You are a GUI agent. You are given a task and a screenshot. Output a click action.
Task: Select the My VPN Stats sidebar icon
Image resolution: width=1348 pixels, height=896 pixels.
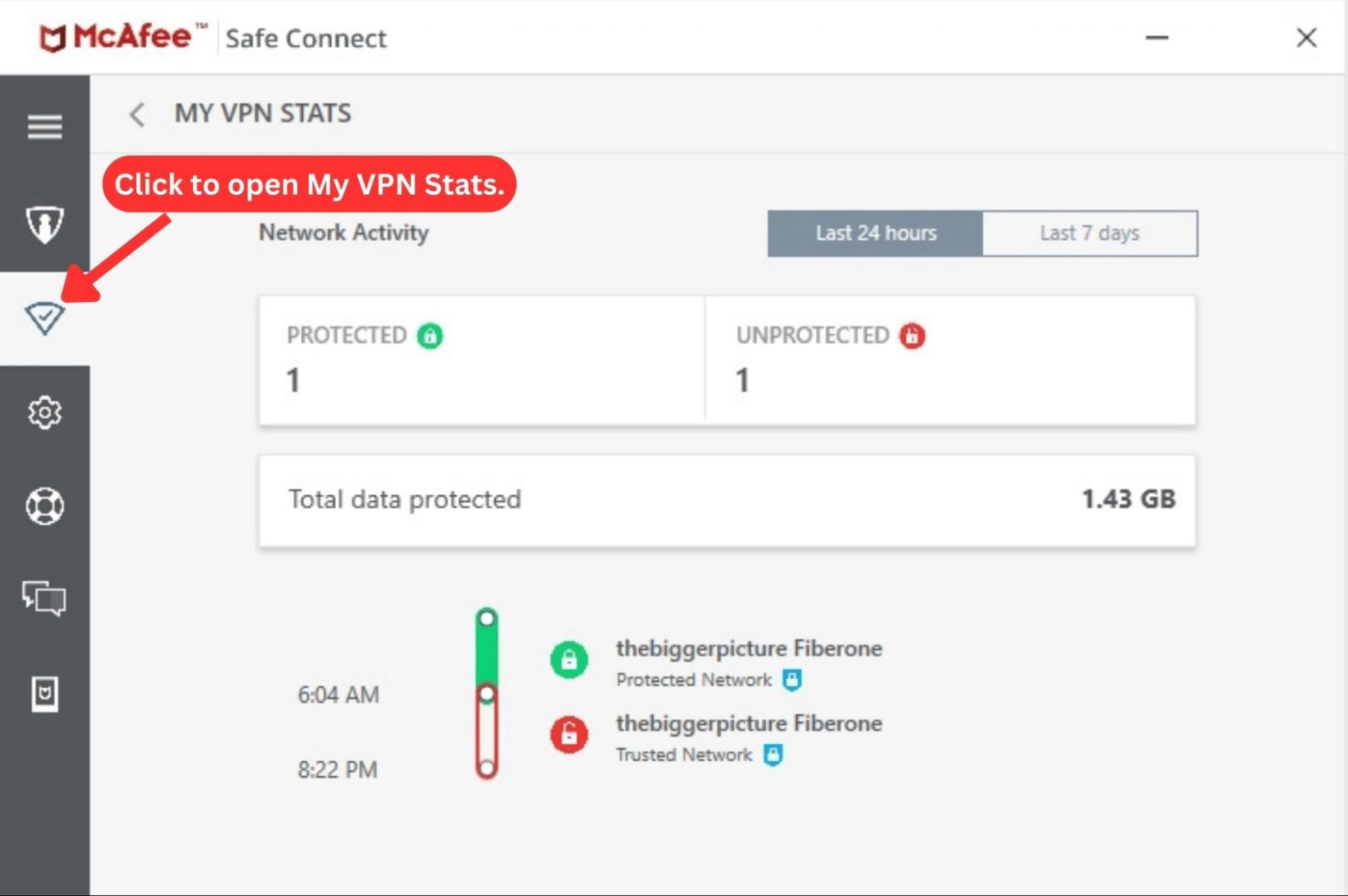45,318
